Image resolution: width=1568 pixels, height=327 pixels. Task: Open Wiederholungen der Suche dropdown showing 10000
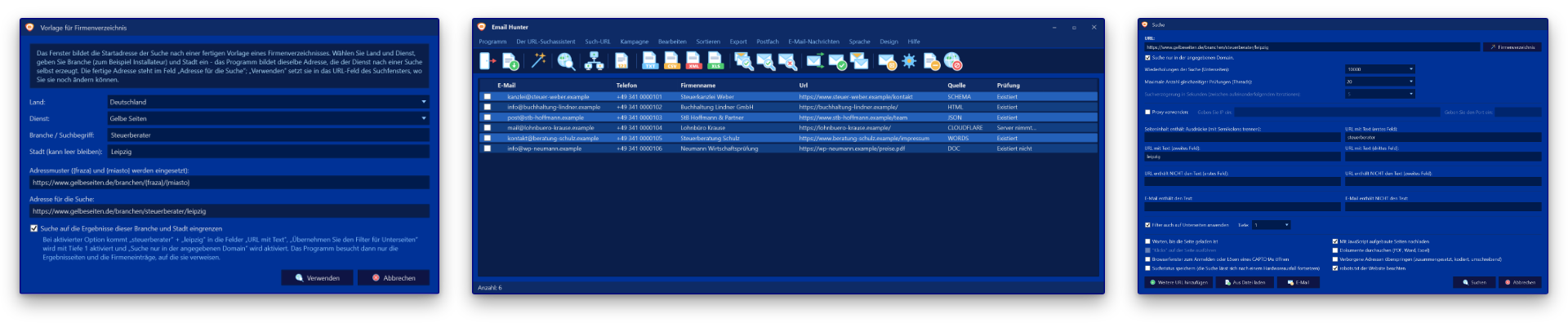(1379, 69)
